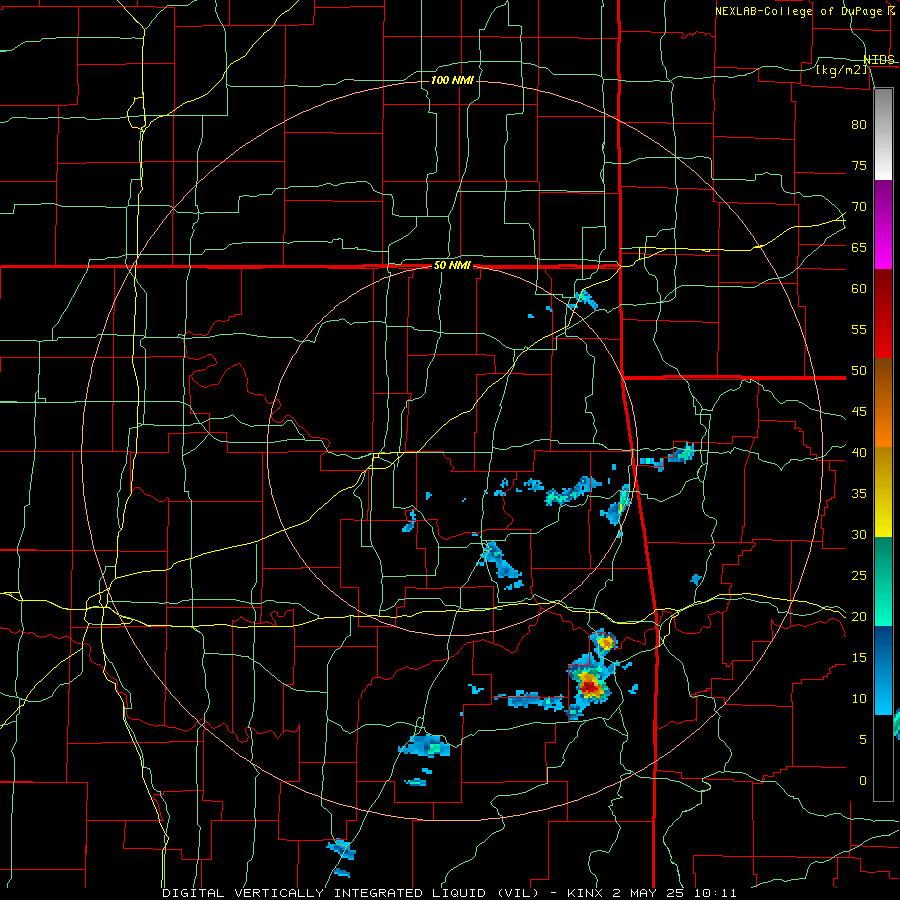Select the 5 value on the VIL scale
This screenshot has height=900, width=900.
click(863, 740)
